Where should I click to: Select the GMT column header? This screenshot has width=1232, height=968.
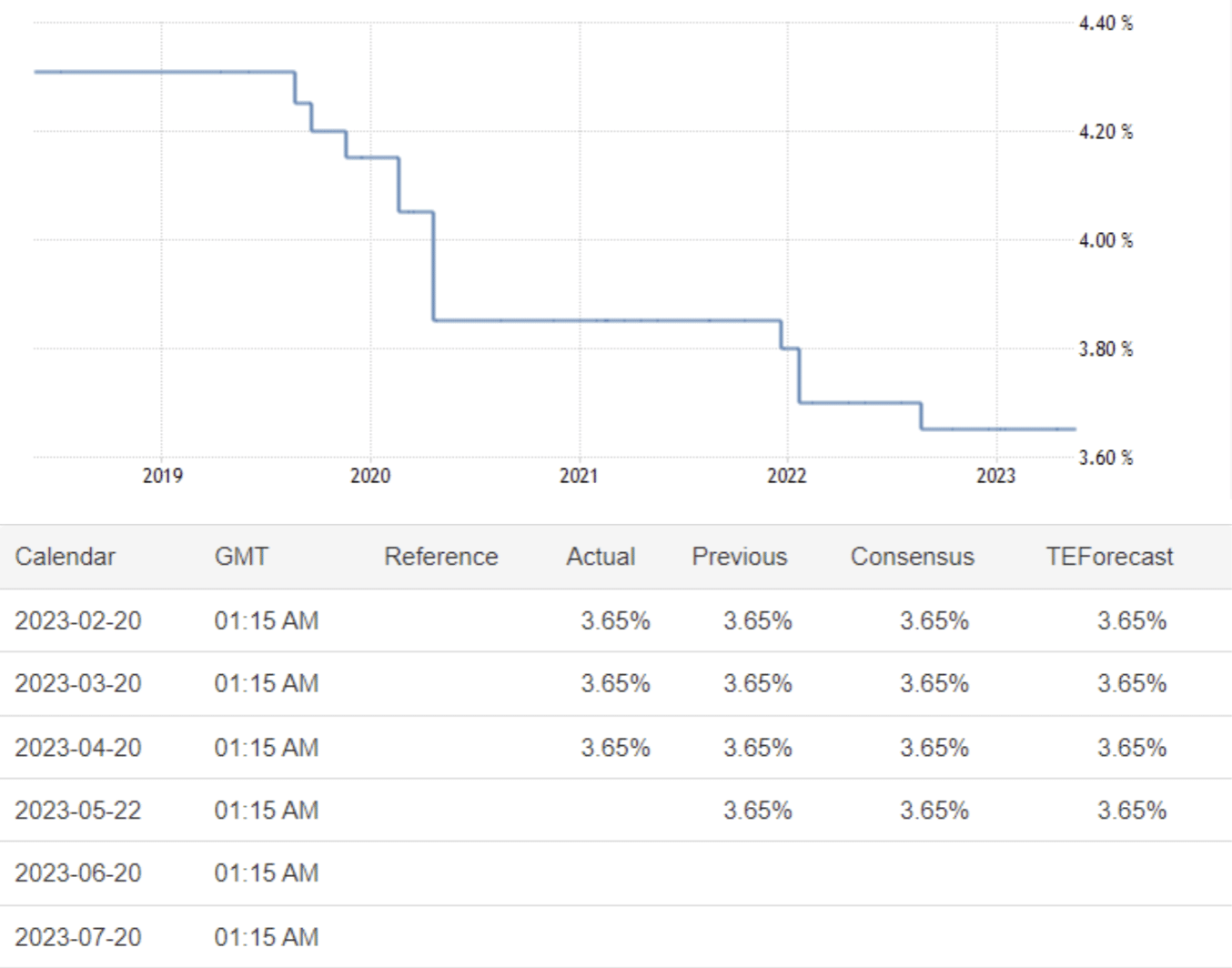tap(241, 557)
